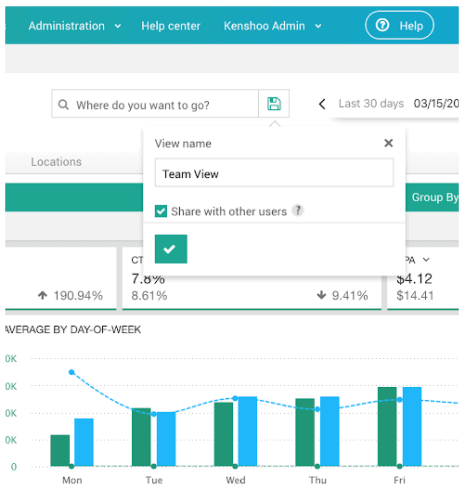472x493 pixels.
Task: Click the question mark icon in Help button
Action: click(x=382, y=25)
